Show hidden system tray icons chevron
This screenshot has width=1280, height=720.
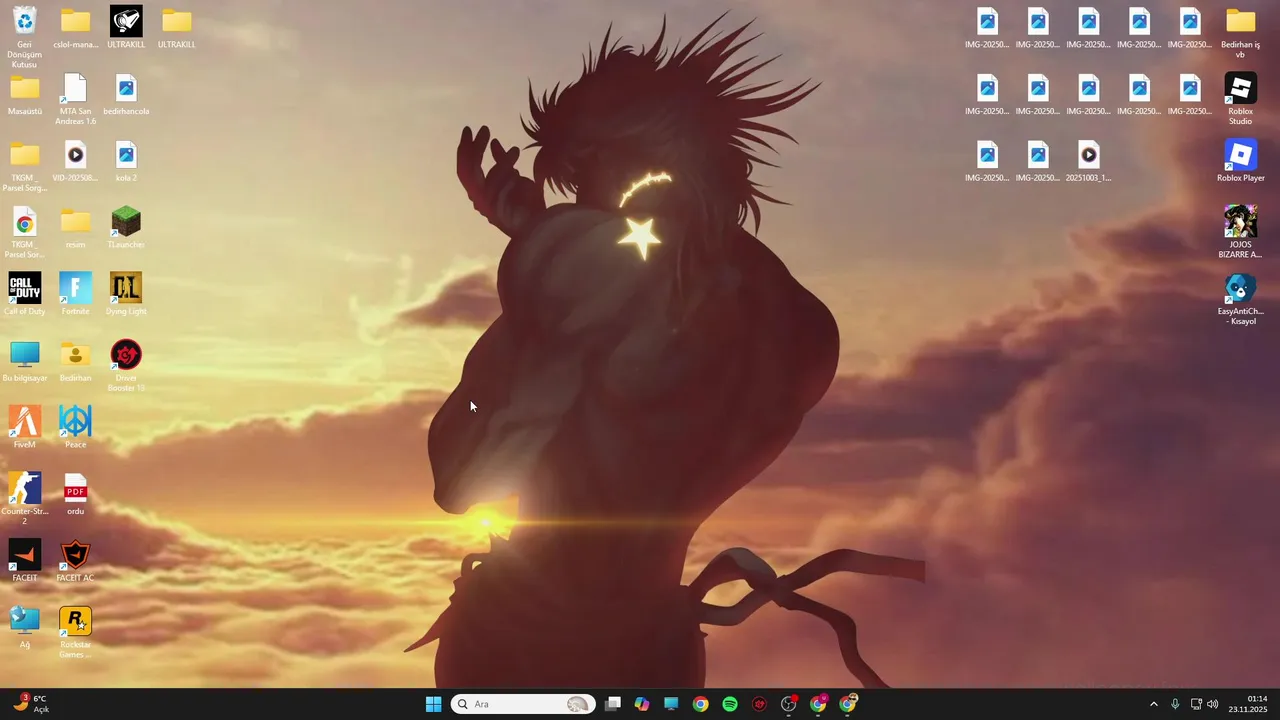(1153, 704)
